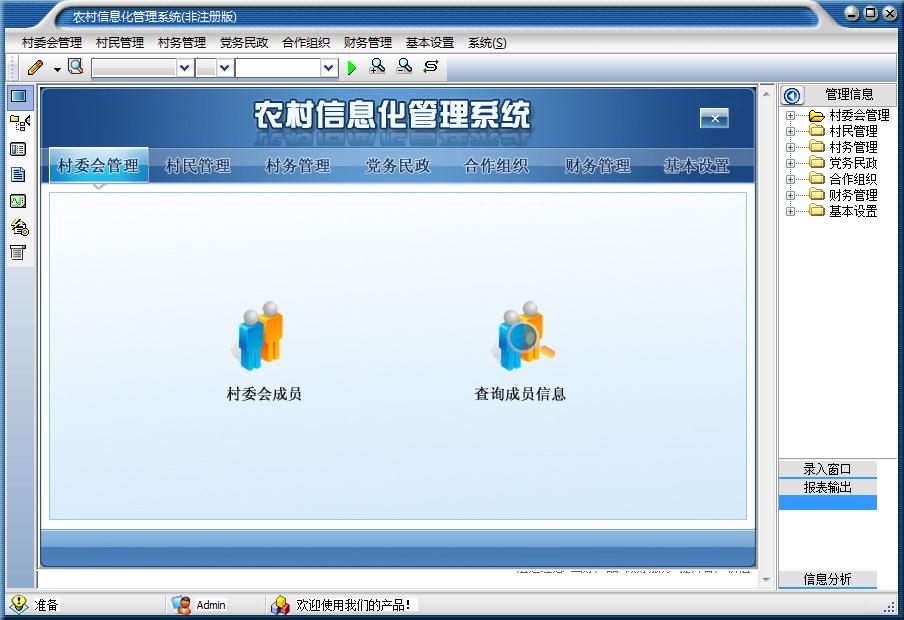Switch to the 党务民政 tab
The height and width of the screenshot is (620, 904).
(x=396, y=165)
